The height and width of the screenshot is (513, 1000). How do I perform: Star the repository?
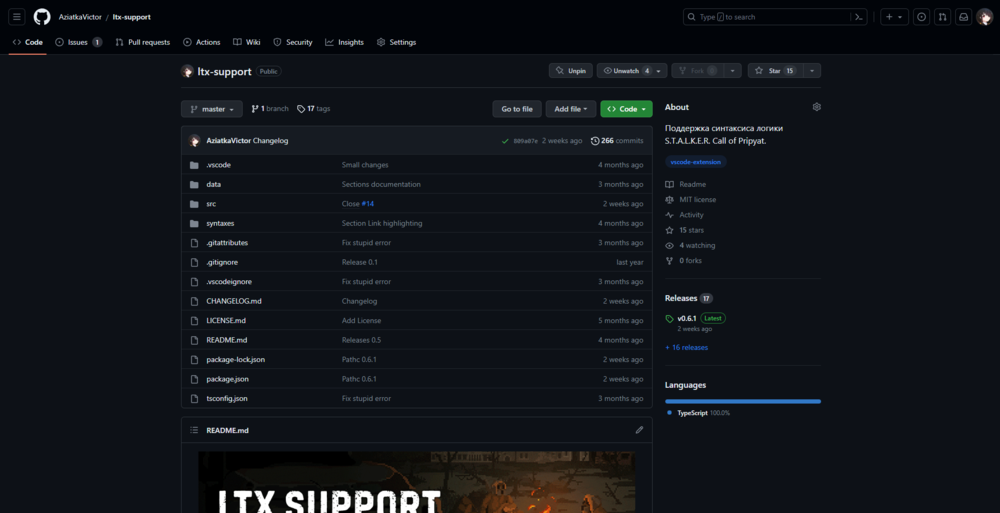tap(775, 71)
